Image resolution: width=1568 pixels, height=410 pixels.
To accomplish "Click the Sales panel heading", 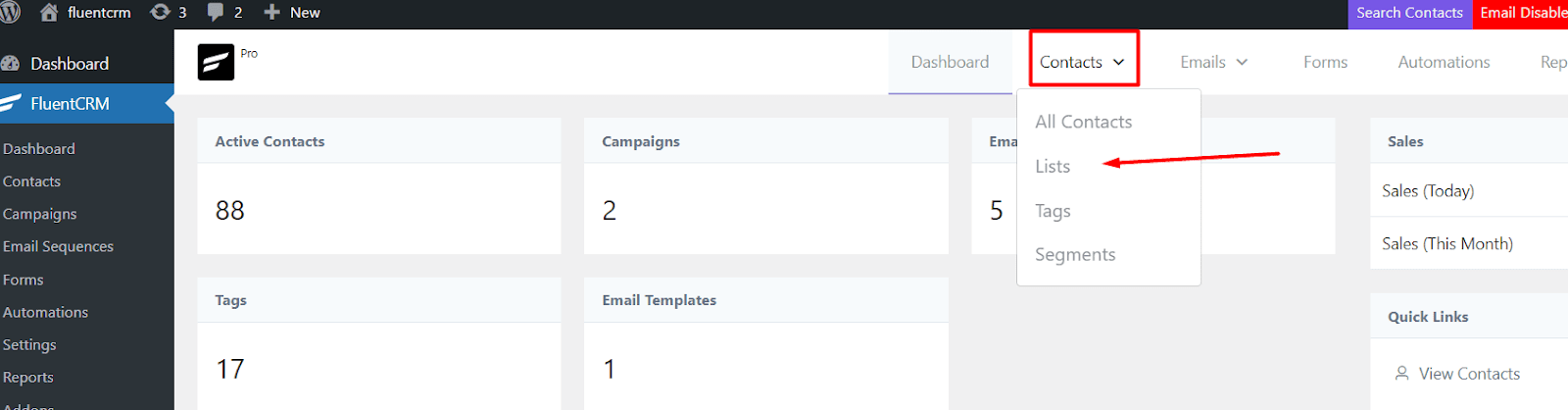I will tap(1405, 141).
